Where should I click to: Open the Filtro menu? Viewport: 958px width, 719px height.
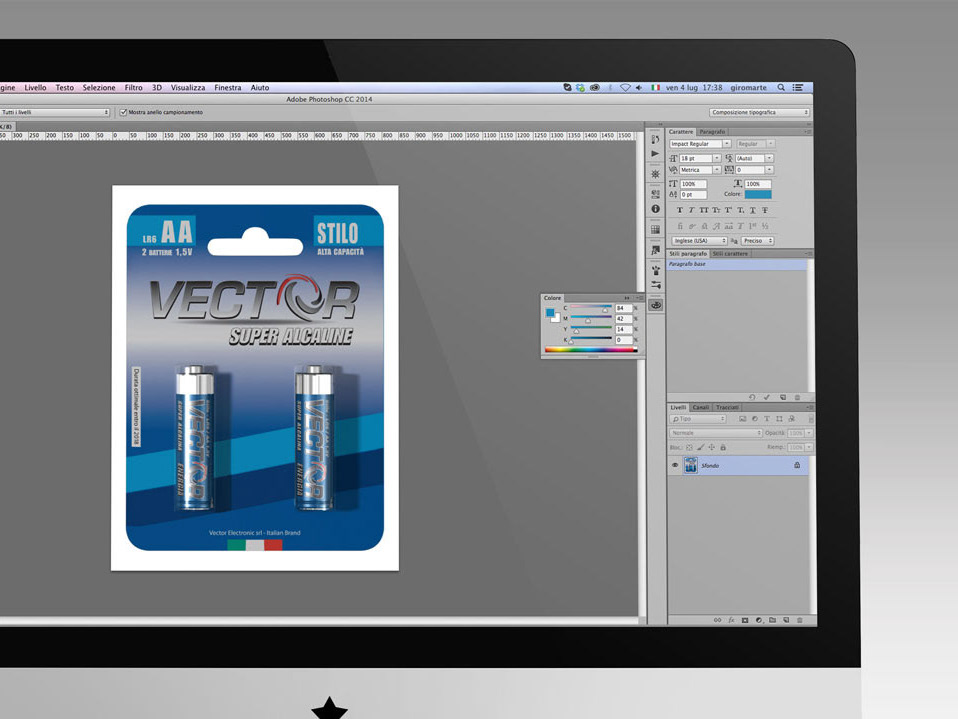coord(133,88)
